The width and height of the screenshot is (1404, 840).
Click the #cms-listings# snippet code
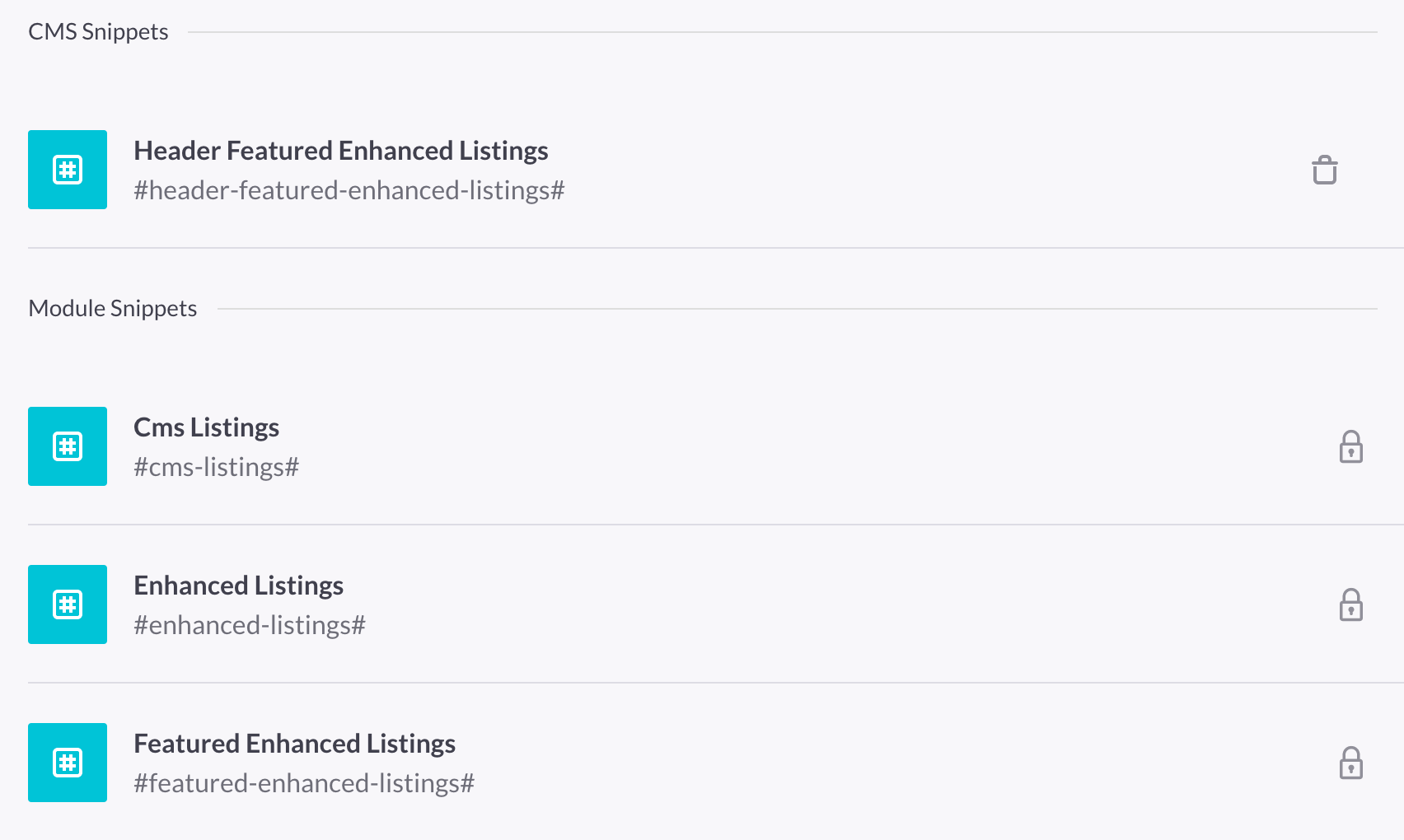[216, 468]
